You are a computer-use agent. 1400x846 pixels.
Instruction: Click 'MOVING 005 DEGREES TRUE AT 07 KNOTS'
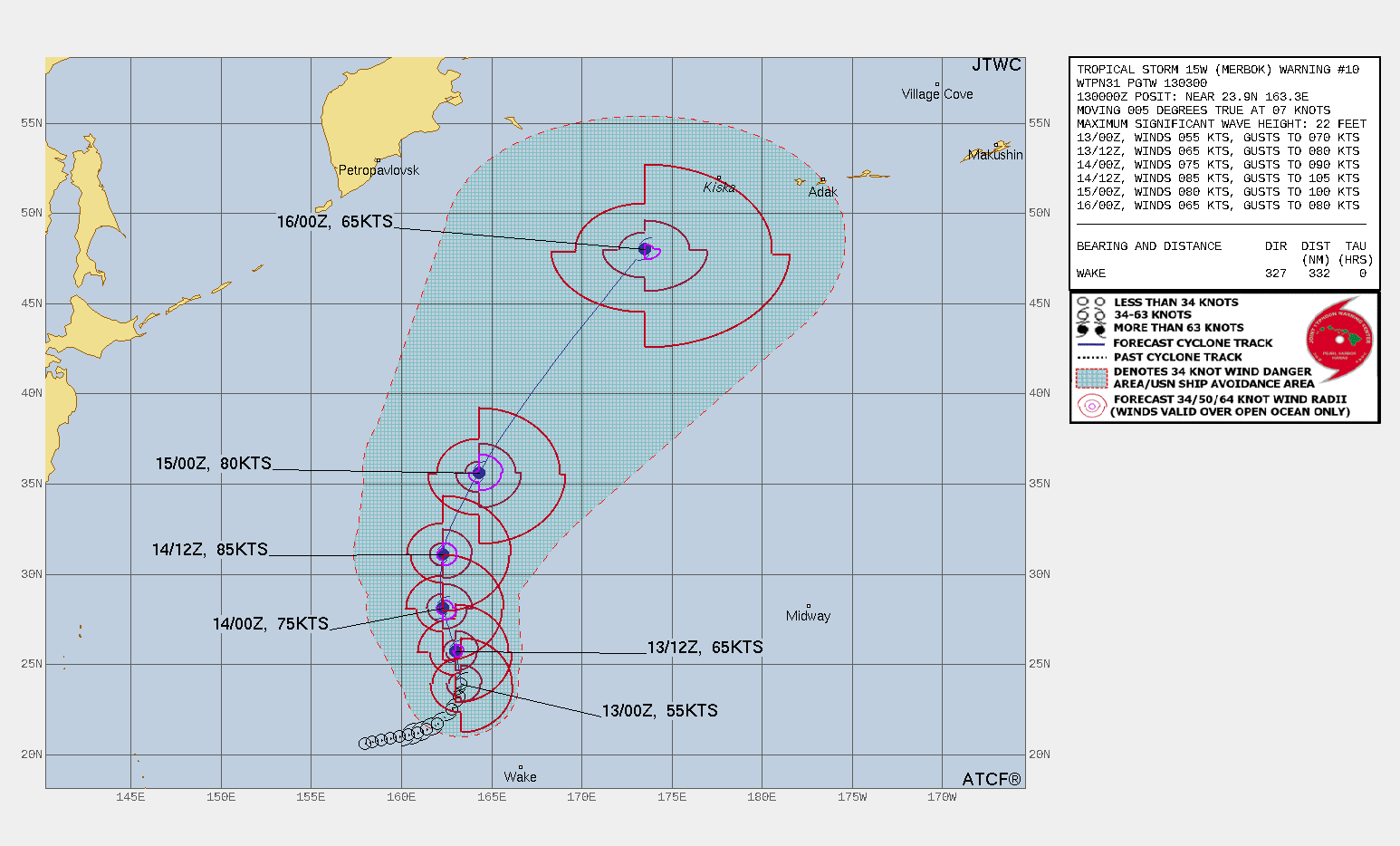pos(1203,111)
